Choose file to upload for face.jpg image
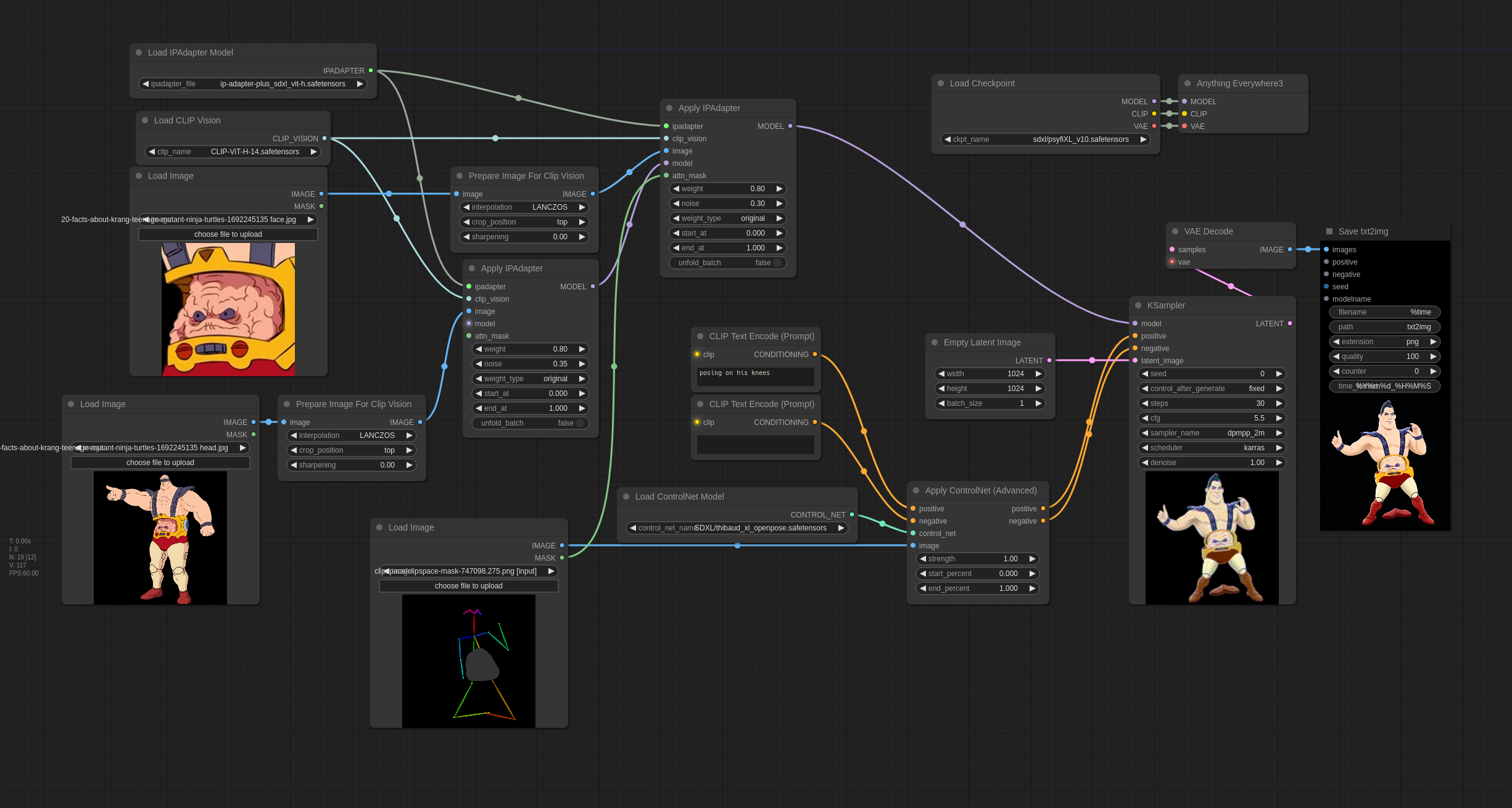The width and height of the screenshot is (1512, 808). click(x=228, y=234)
